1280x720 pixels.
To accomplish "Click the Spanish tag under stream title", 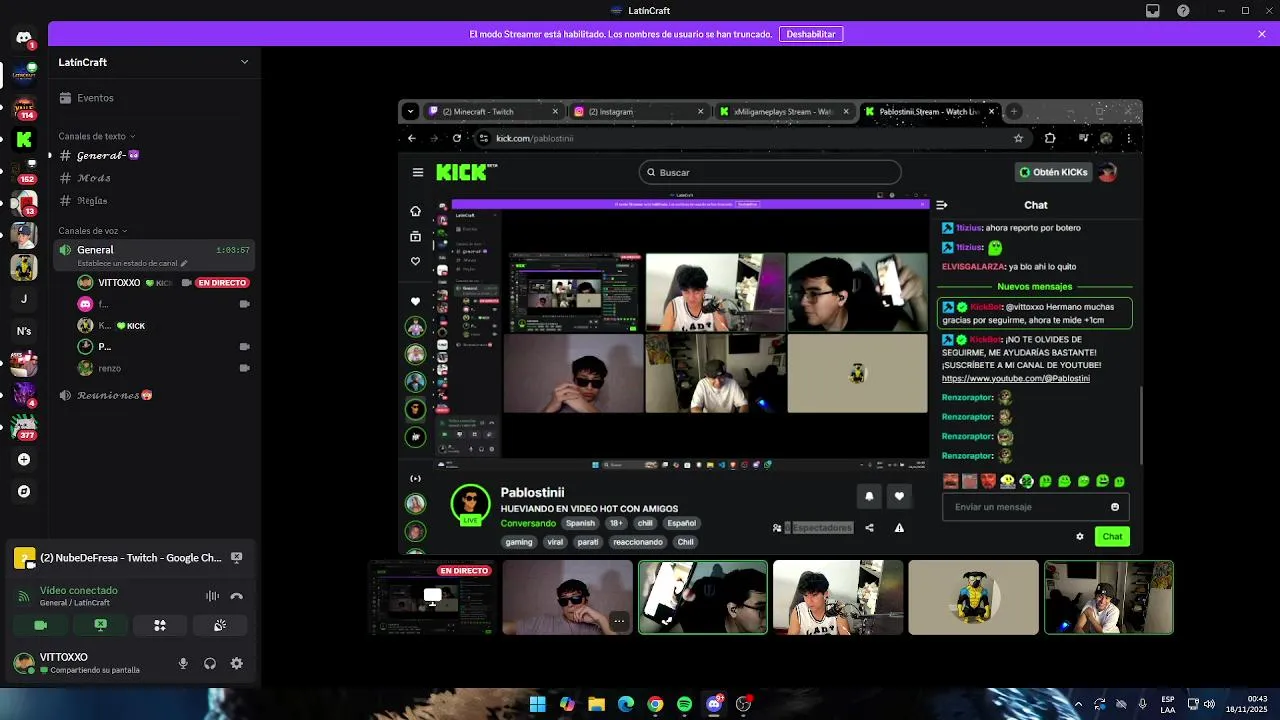I will [x=580, y=523].
